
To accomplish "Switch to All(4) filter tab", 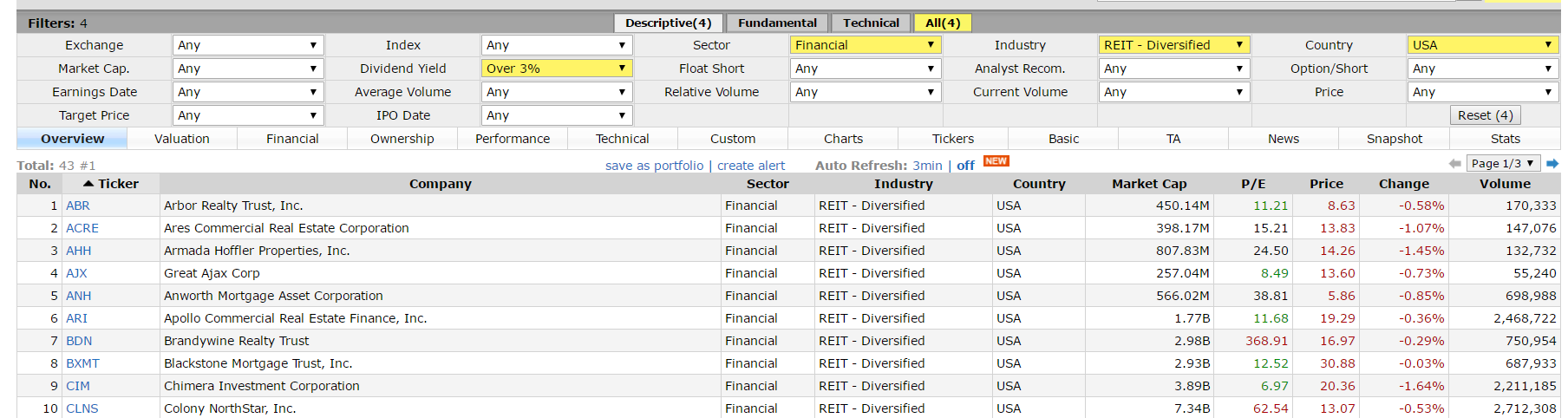I will (943, 23).
